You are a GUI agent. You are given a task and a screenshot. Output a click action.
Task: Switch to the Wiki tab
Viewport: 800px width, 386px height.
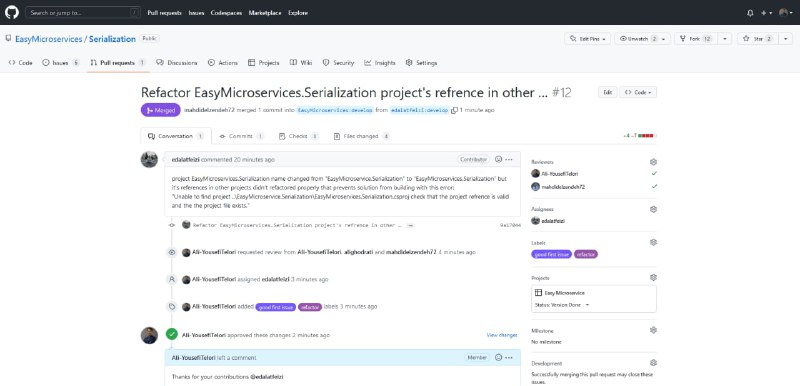click(301, 63)
